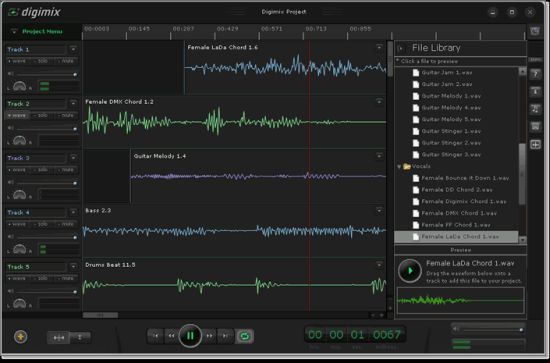Open the Project Menu

pyautogui.click(x=42, y=32)
